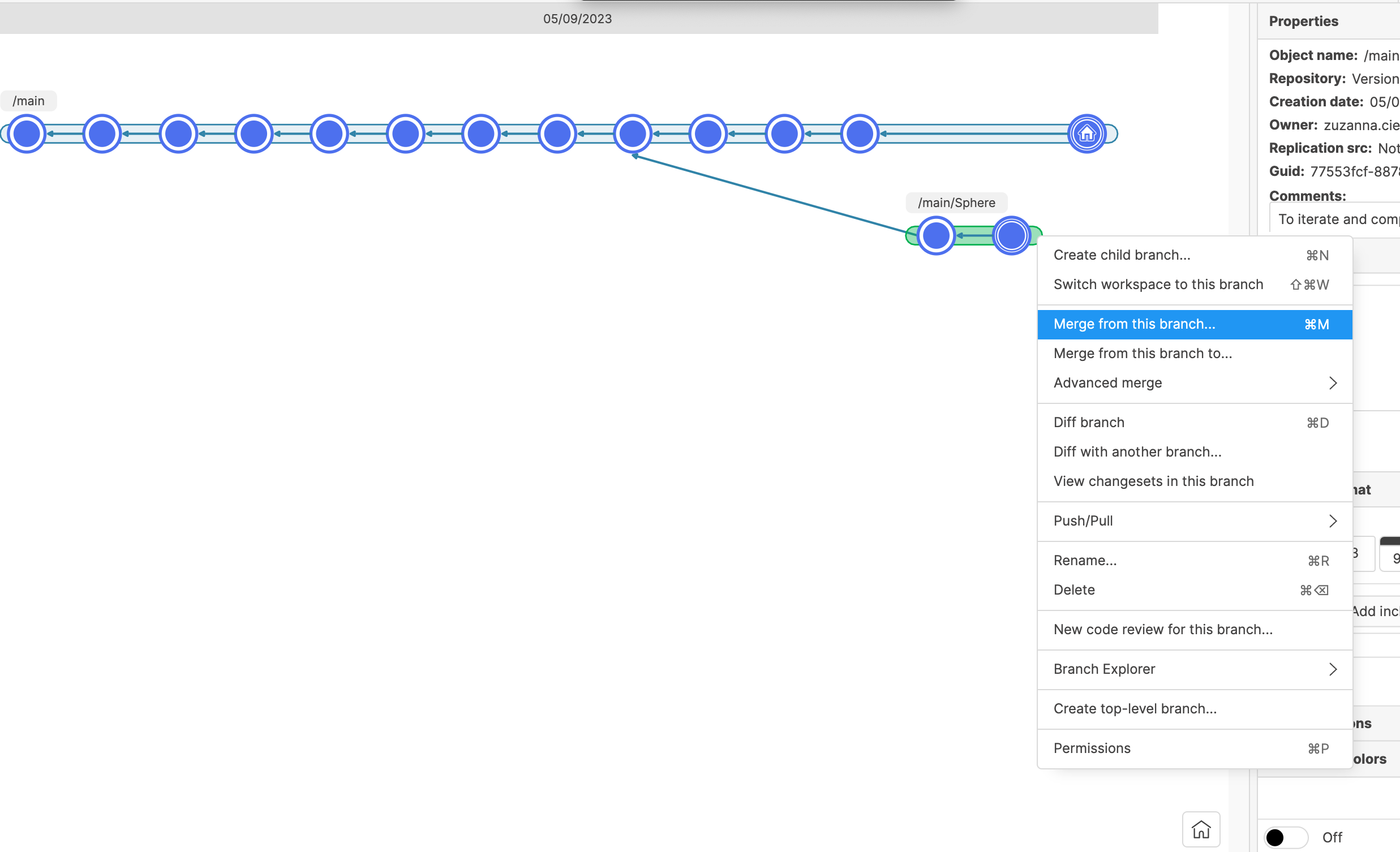1400x852 pixels.
Task: Click the 05/09/2023 date header bar
Action: [577, 19]
